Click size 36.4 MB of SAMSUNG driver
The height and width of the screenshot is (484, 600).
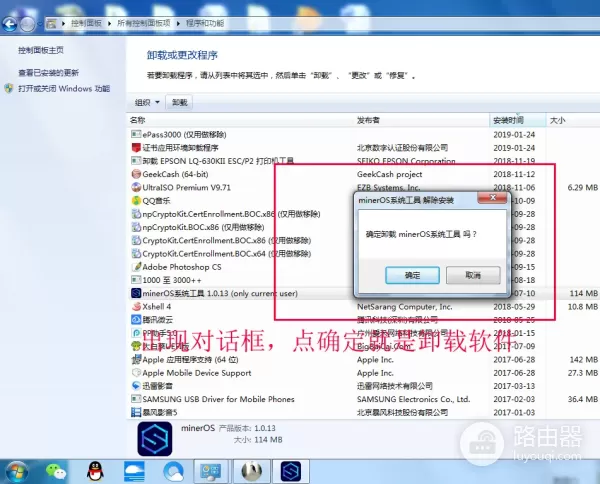click(583, 399)
